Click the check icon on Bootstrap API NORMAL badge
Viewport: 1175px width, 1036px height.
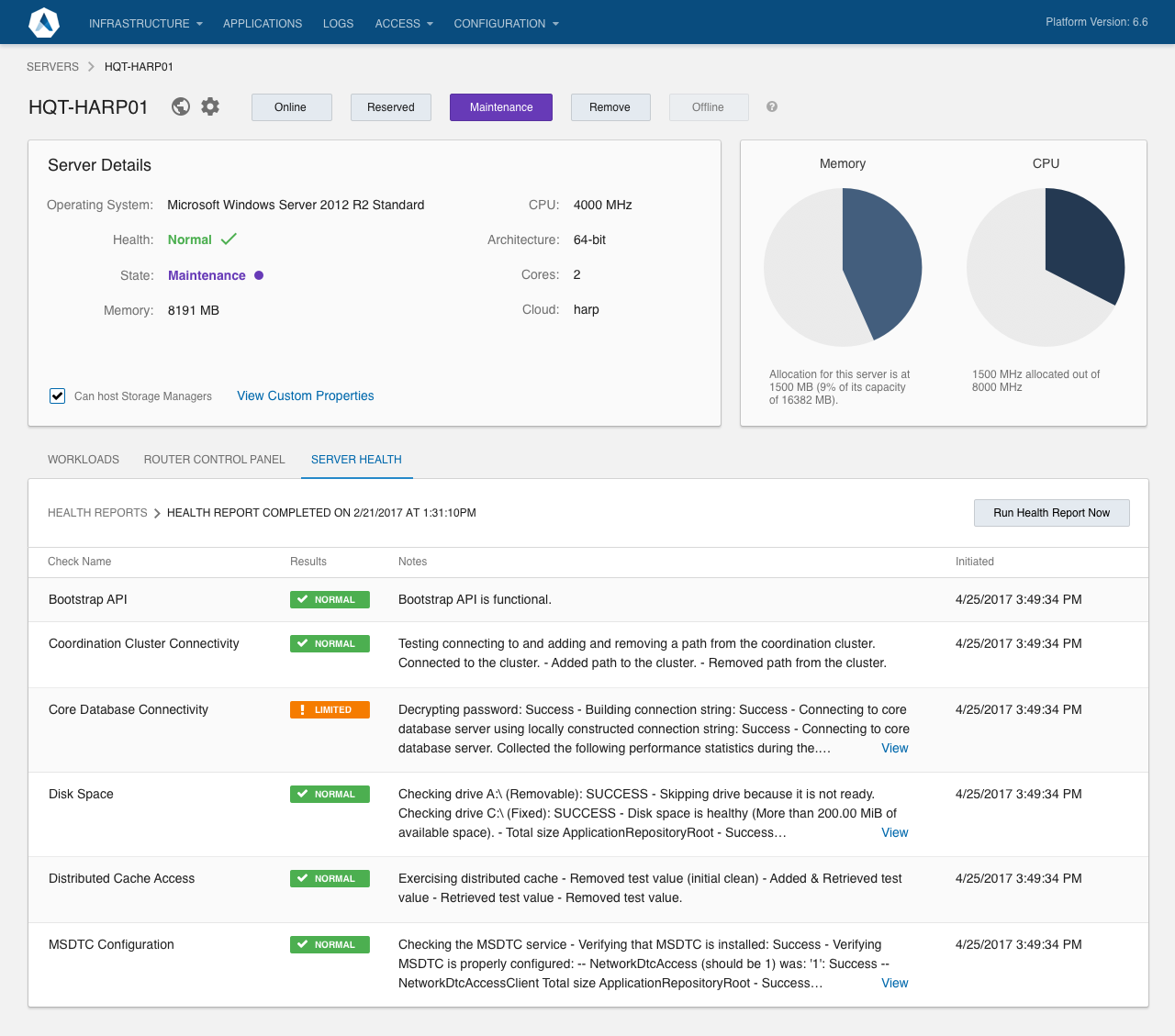[x=302, y=599]
